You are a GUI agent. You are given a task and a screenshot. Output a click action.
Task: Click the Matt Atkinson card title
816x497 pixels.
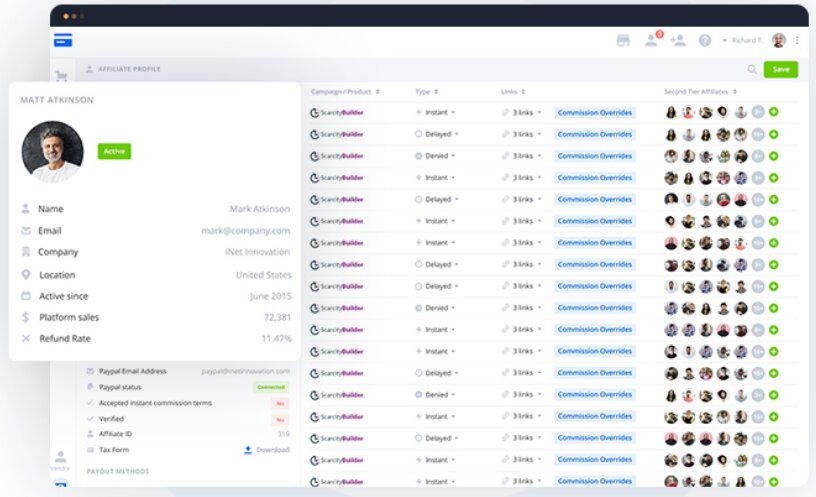click(57, 100)
